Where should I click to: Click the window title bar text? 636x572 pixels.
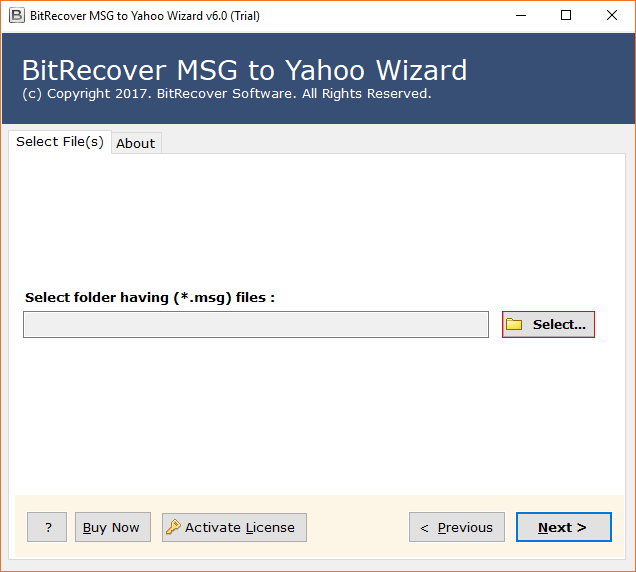[146, 15]
